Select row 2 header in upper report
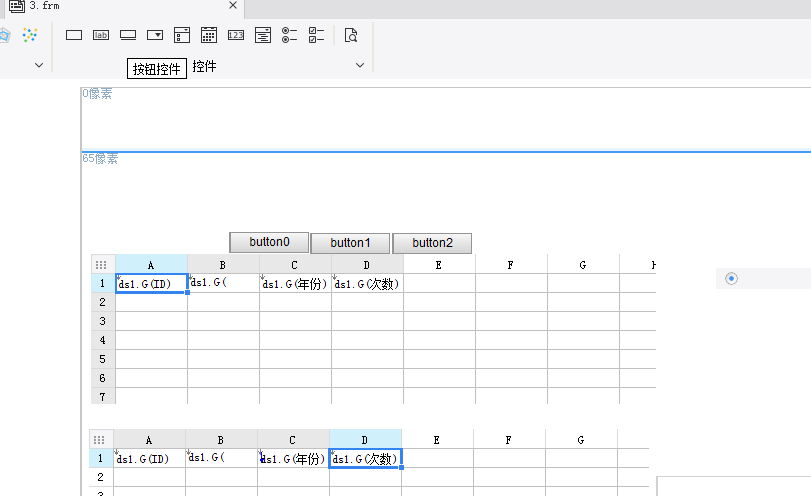Screen dimensions: 811x496 point(102,302)
